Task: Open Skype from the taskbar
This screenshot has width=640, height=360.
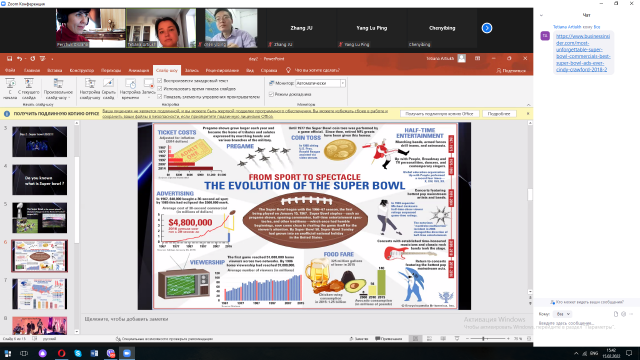Action: 78,353
